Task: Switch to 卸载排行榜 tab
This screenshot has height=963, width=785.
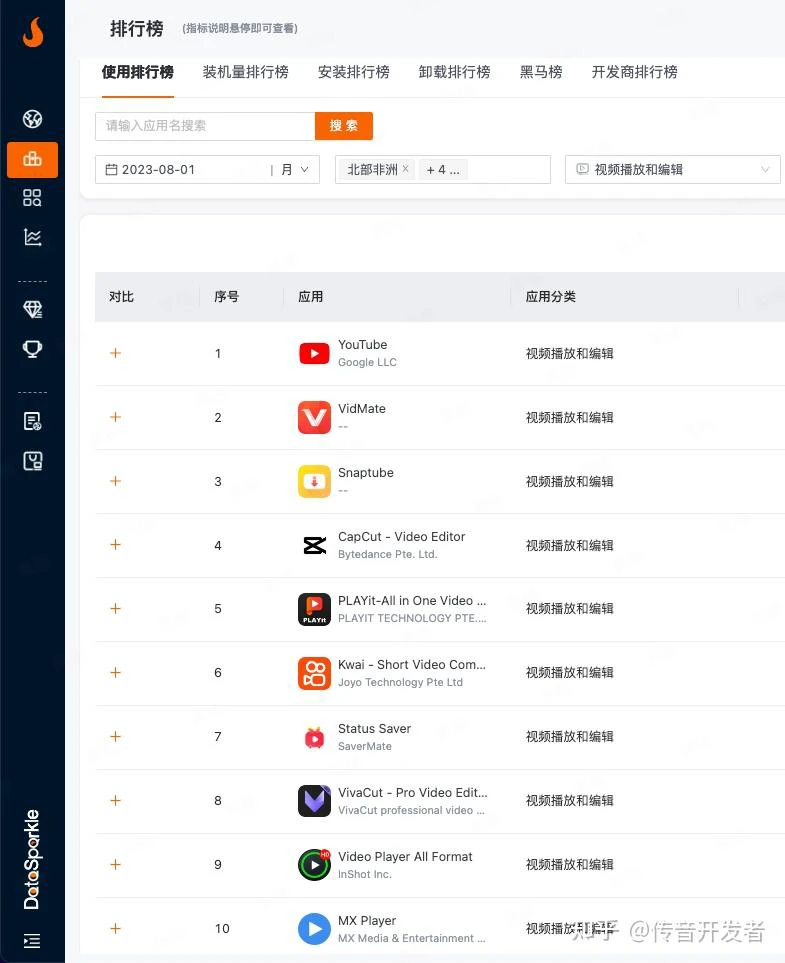Action: coord(455,72)
